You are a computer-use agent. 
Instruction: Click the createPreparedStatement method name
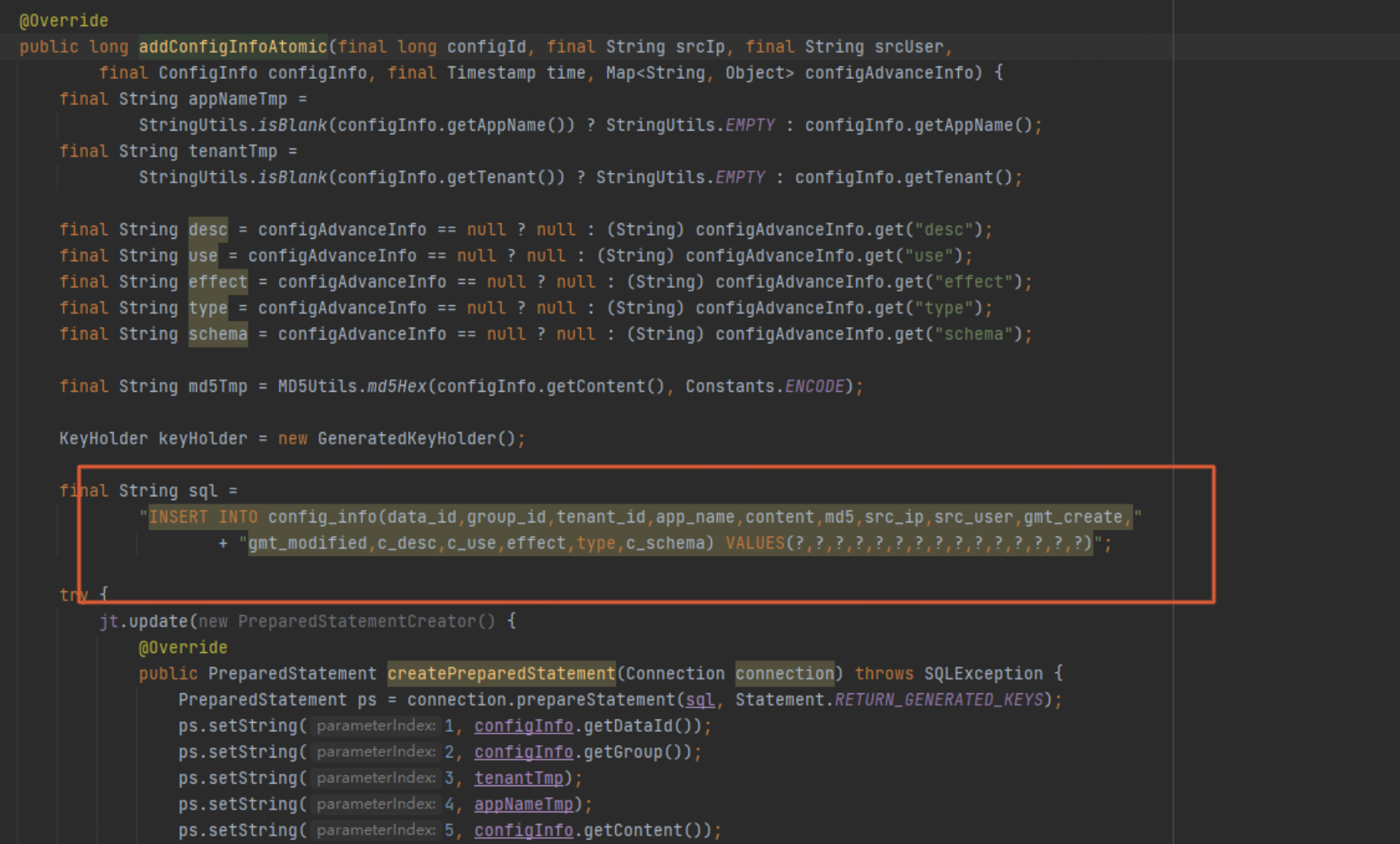tap(501, 674)
